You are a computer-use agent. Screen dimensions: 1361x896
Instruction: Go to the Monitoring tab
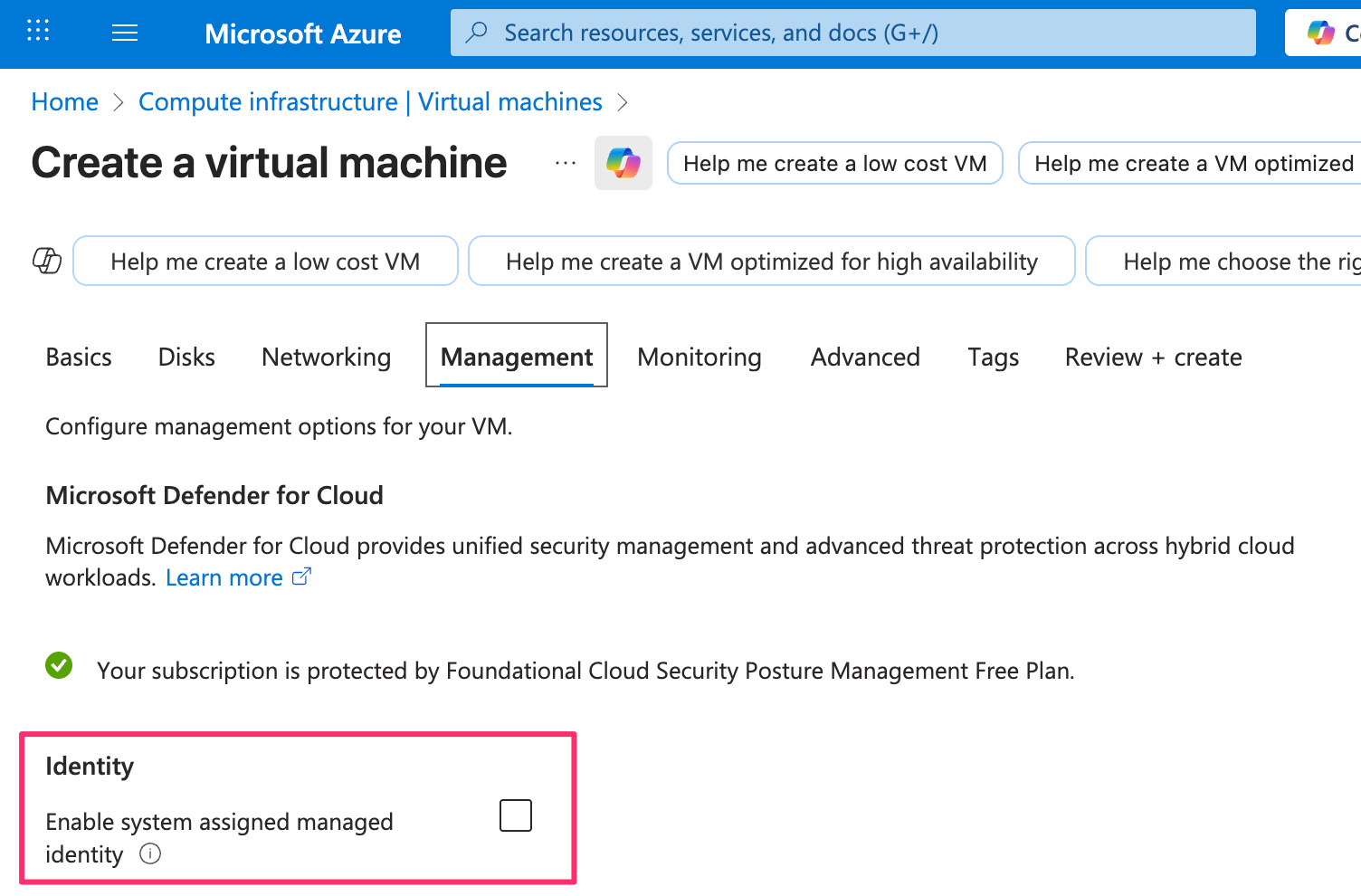pos(699,357)
